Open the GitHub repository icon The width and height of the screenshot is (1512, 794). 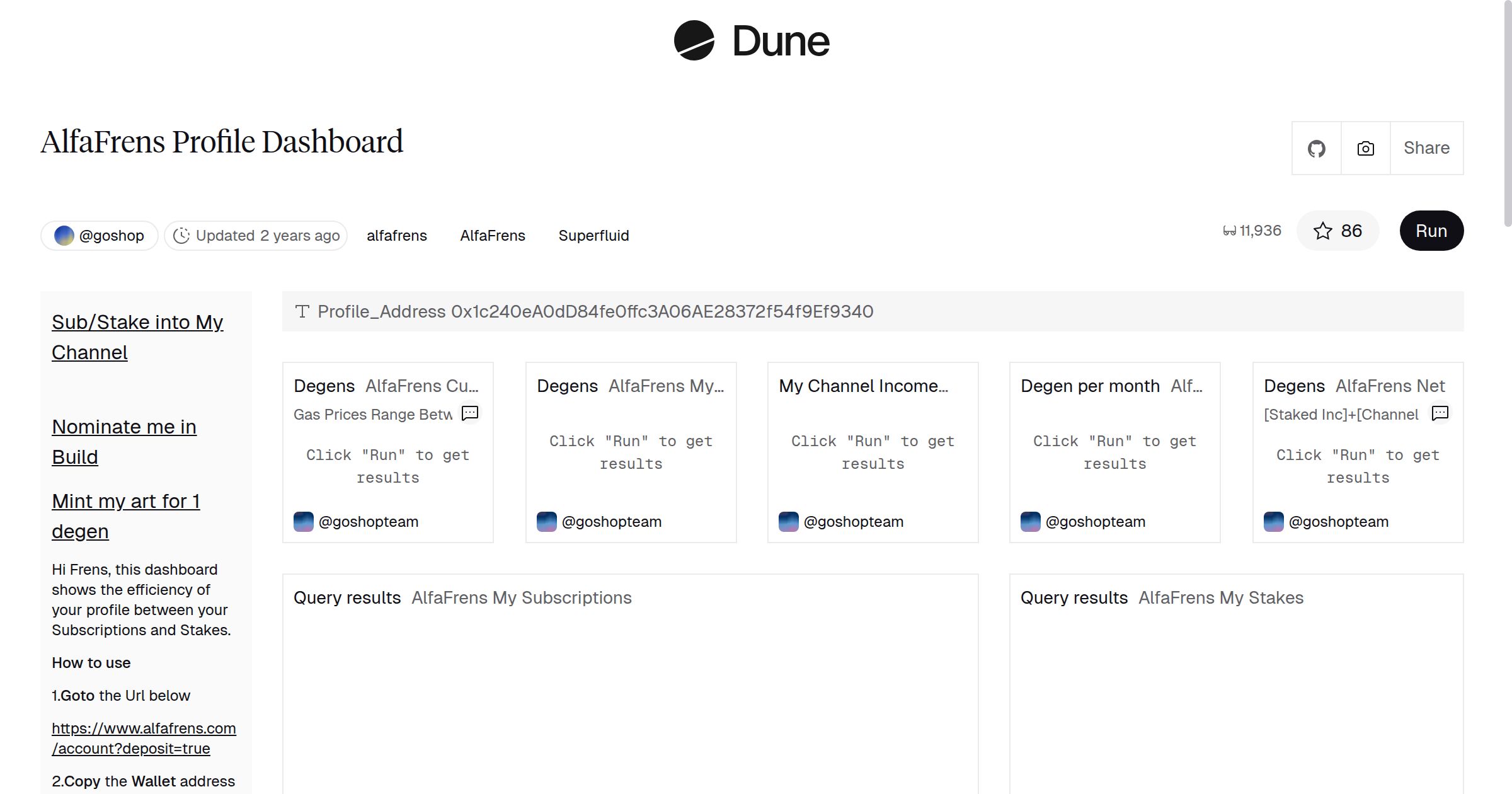tap(1316, 147)
